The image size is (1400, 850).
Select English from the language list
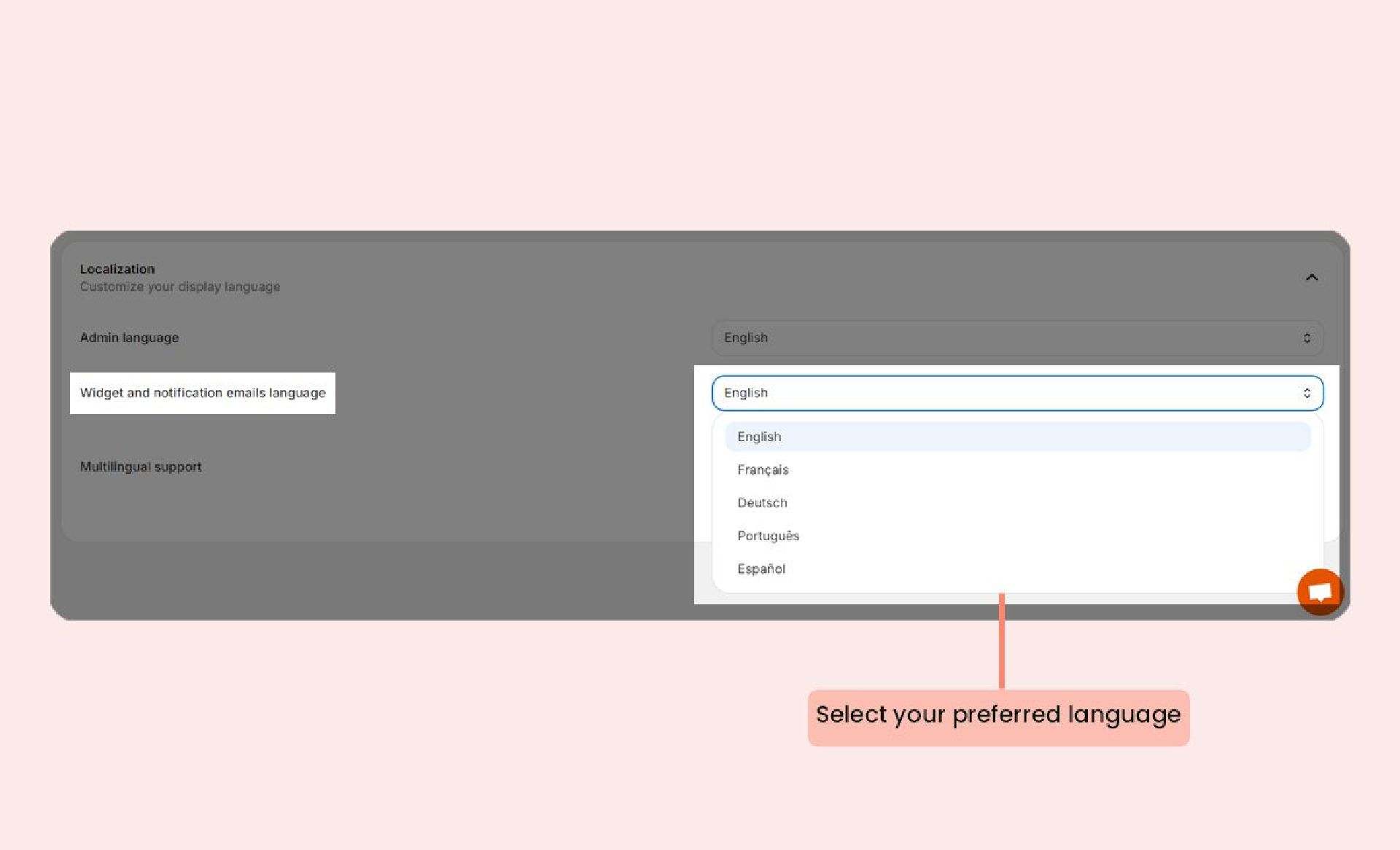click(759, 437)
